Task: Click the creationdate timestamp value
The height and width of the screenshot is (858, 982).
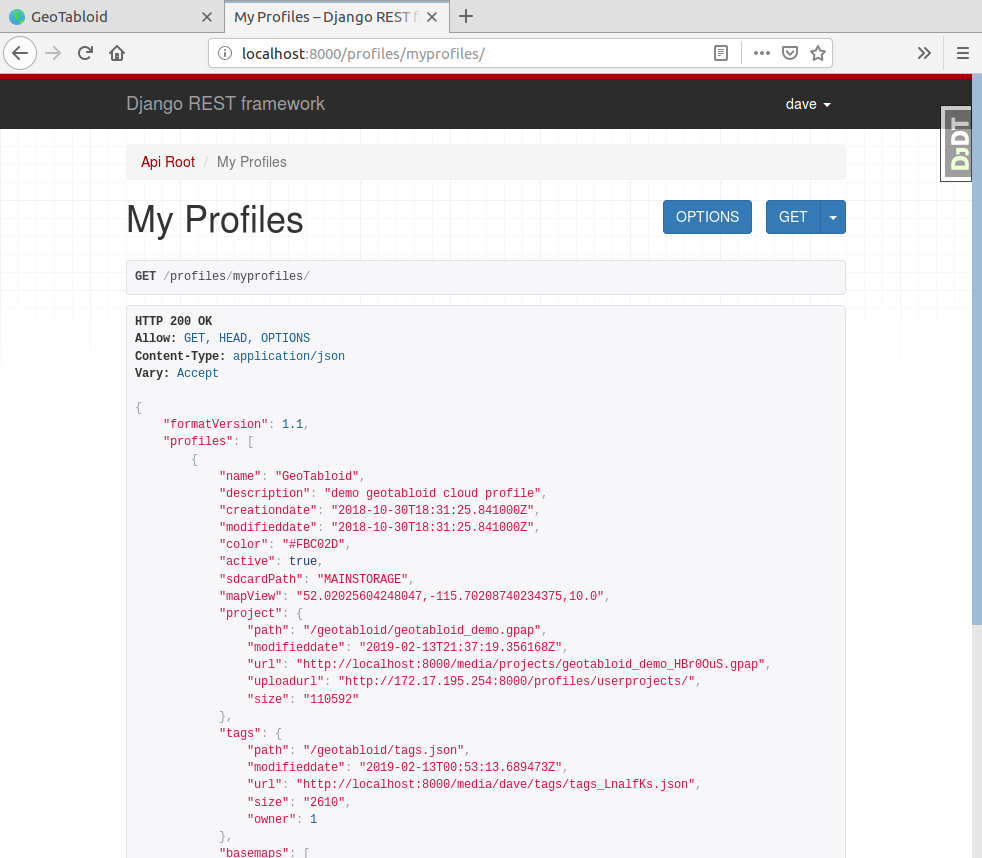Action: (x=432, y=510)
